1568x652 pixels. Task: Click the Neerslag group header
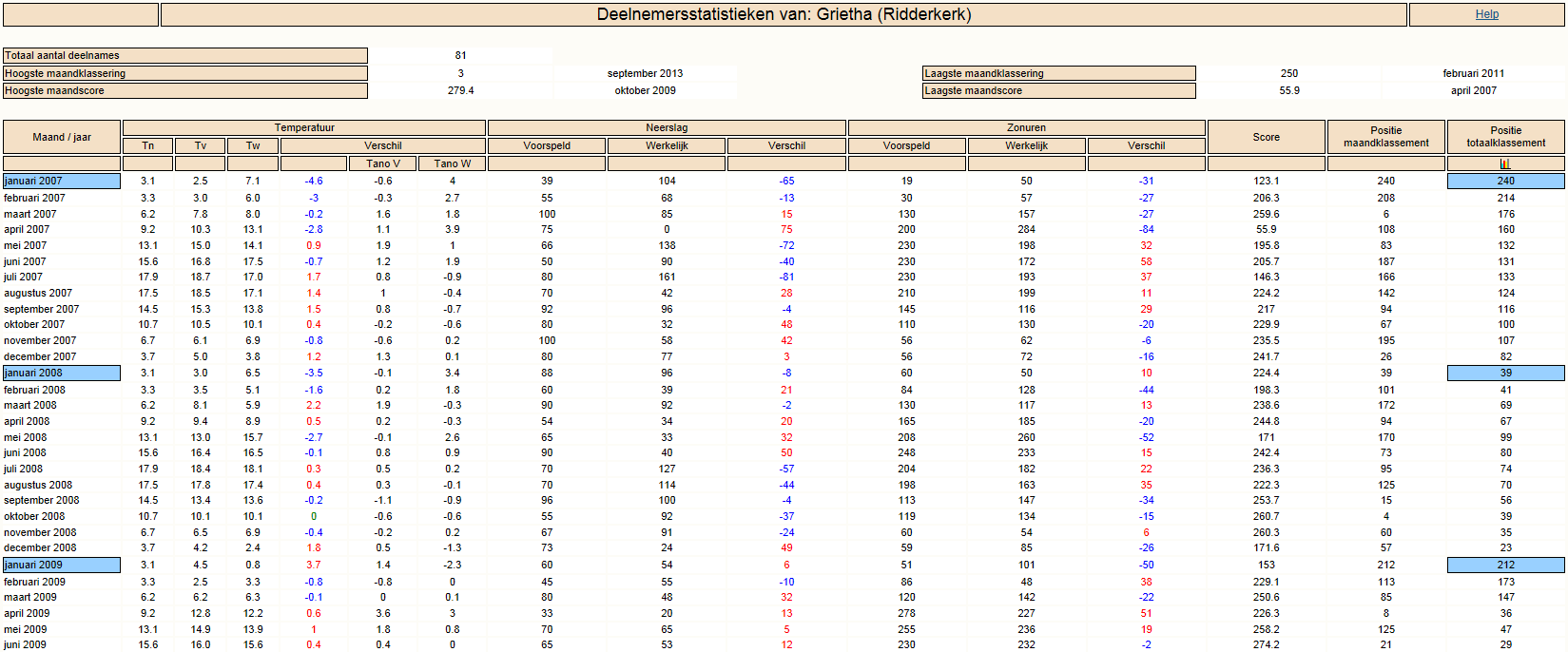(667, 127)
